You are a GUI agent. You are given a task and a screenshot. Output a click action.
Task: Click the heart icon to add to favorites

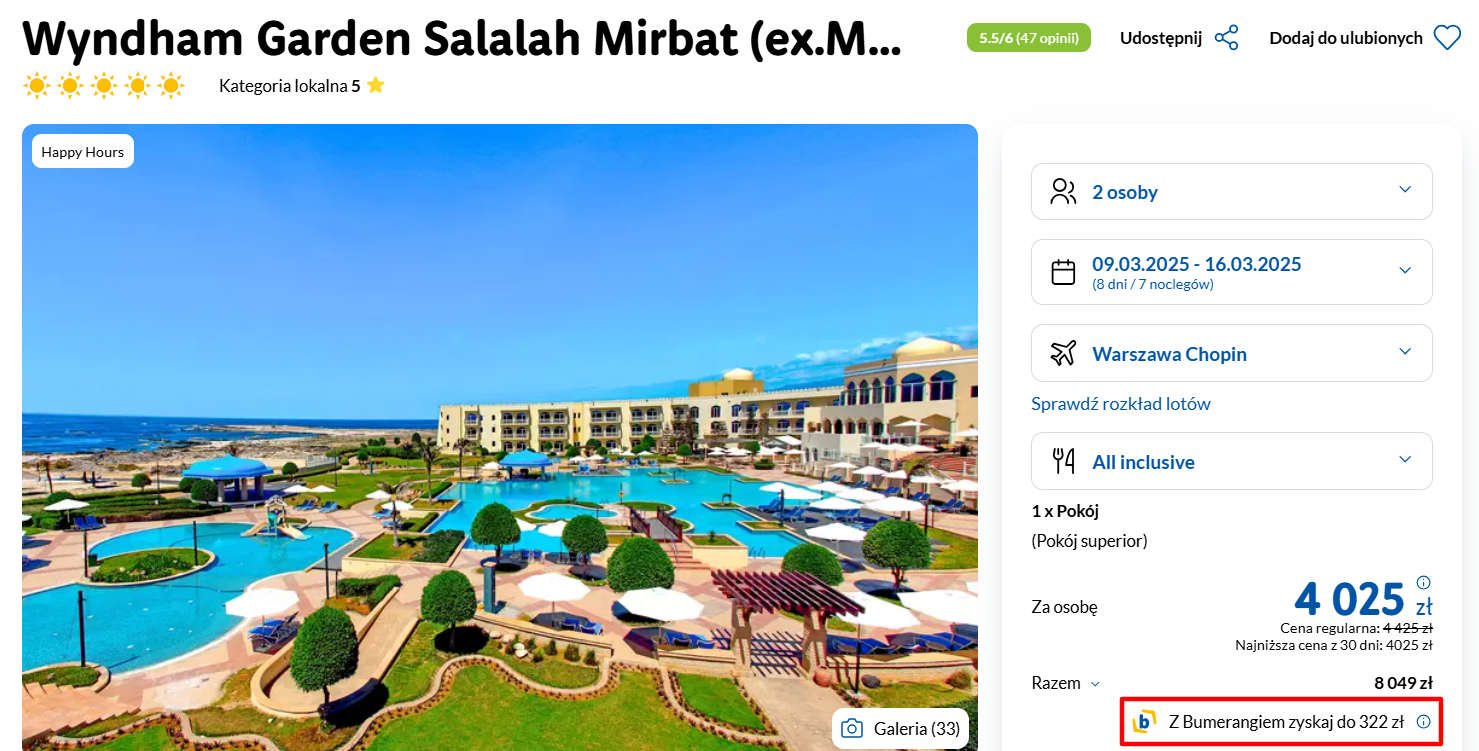(1447, 38)
